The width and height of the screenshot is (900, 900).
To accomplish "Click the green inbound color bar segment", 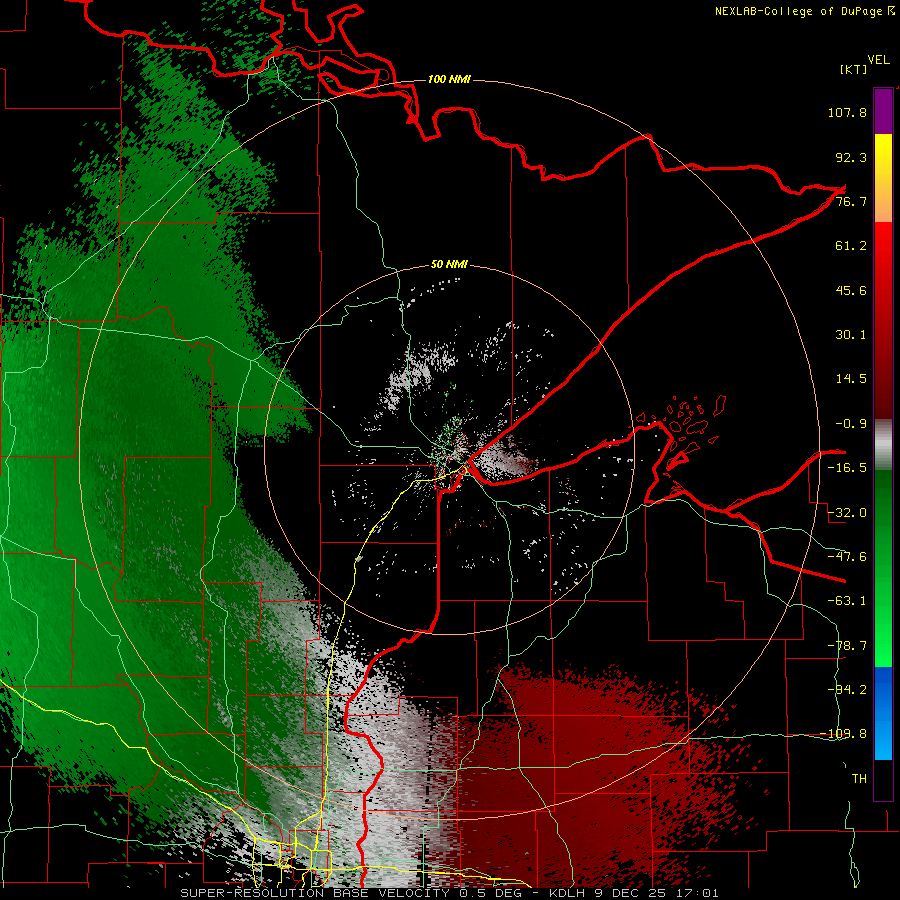I will (x=883, y=568).
